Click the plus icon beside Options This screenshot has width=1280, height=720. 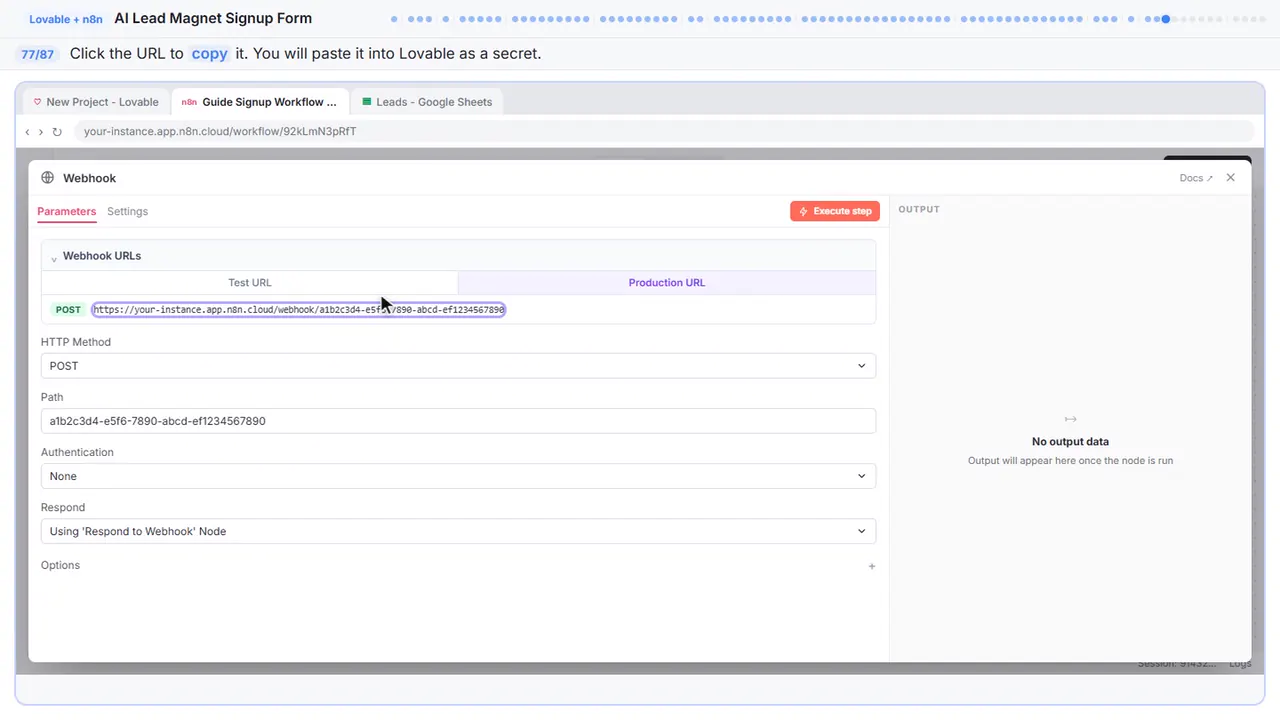coord(872,566)
